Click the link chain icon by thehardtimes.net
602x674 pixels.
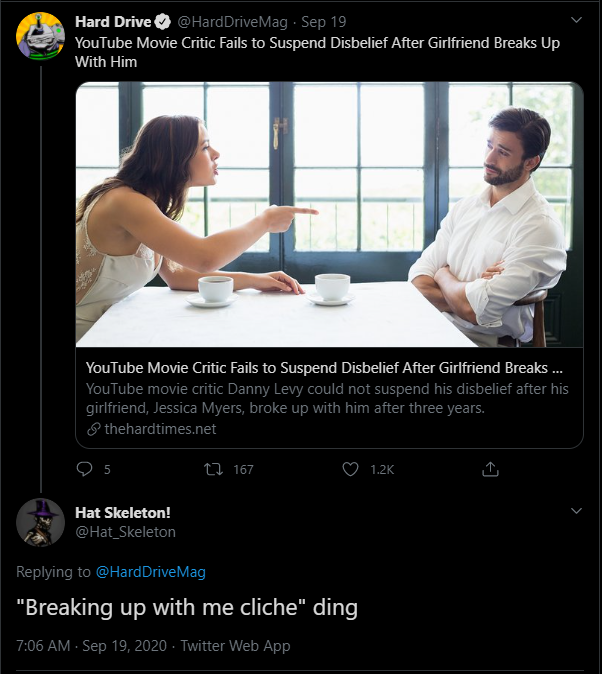click(94, 429)
